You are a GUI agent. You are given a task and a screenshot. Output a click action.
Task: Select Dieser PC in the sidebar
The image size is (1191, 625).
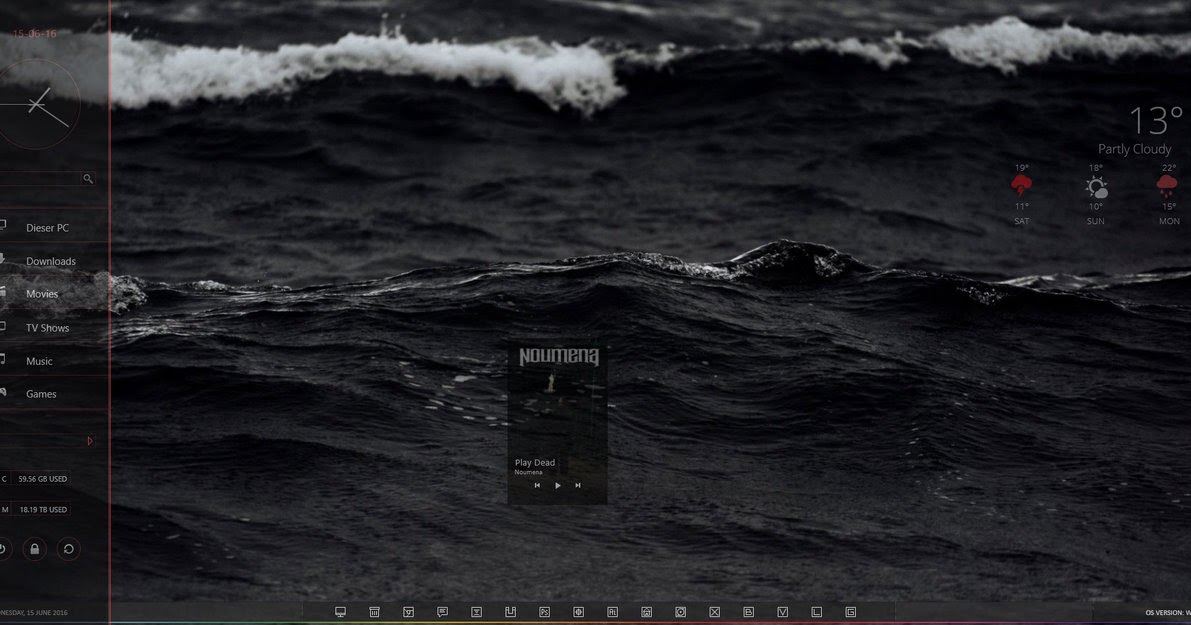coord(47,227)
